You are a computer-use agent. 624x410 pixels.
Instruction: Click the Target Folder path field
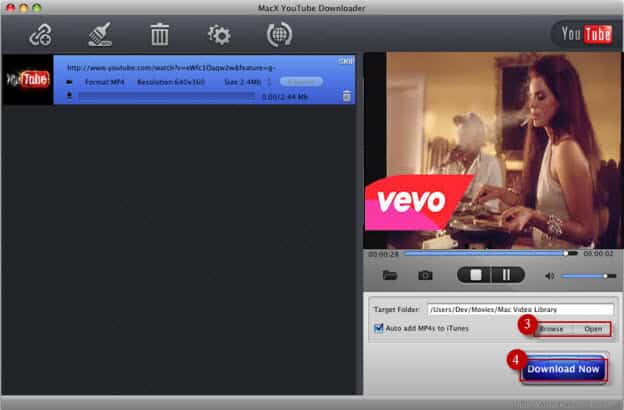point(520,309)
